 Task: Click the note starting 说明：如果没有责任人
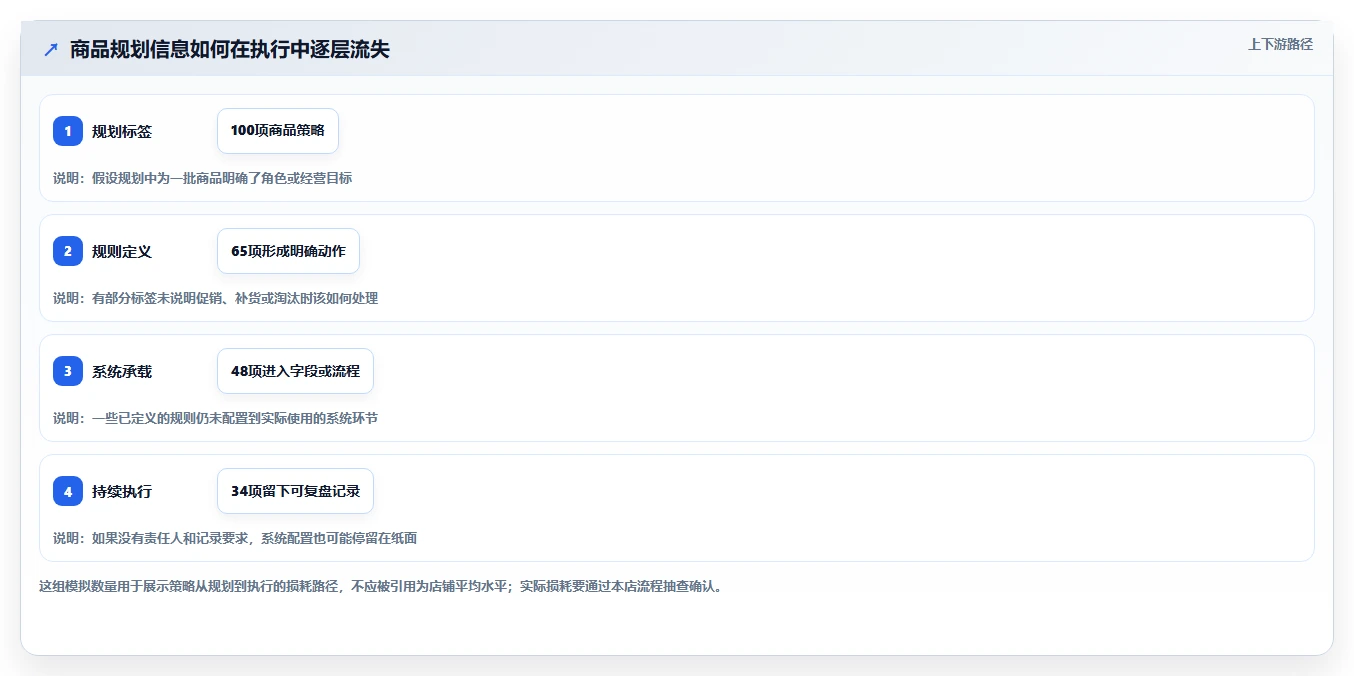(x=235, y=538)
